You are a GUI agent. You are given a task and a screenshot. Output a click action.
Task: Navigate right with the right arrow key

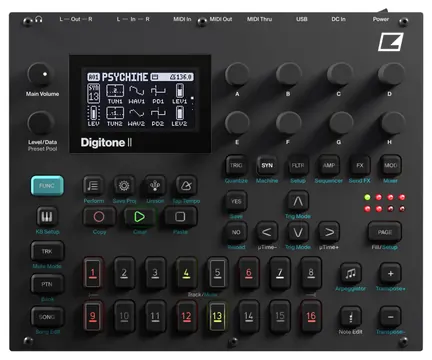coord(329,232)
